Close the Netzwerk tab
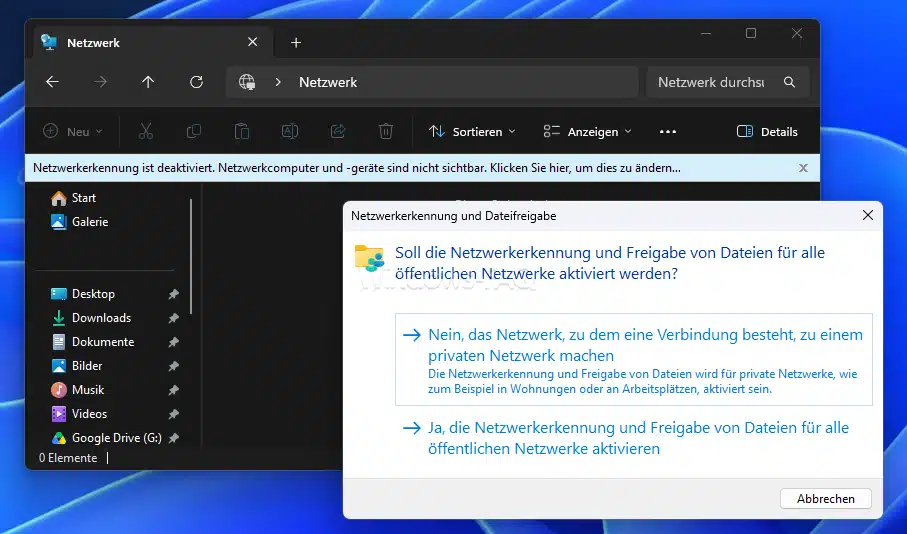Viewport: 907px width, 534px height. 252,42
